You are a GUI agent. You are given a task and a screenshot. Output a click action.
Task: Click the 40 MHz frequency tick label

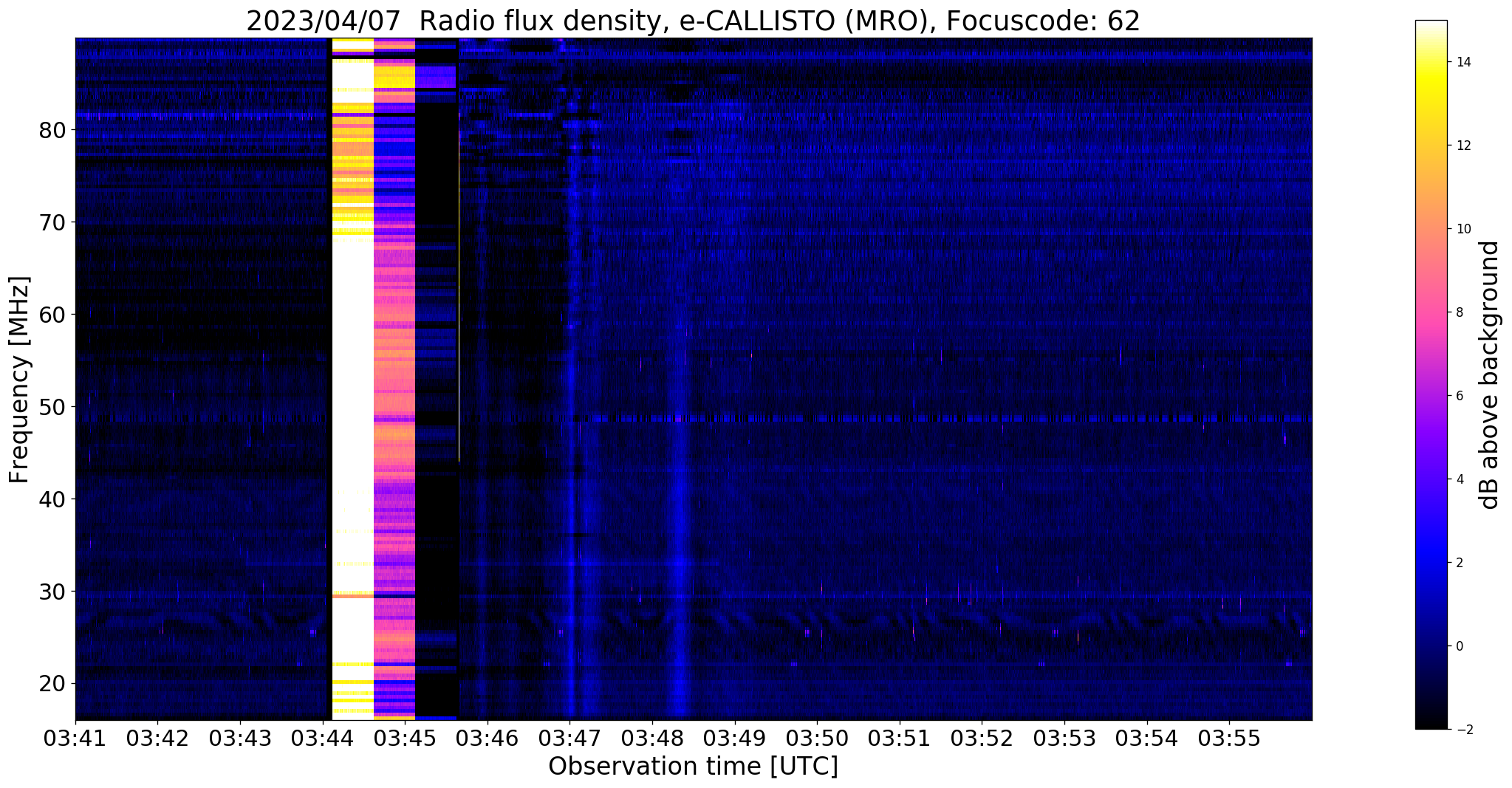(x=52, y=500)
